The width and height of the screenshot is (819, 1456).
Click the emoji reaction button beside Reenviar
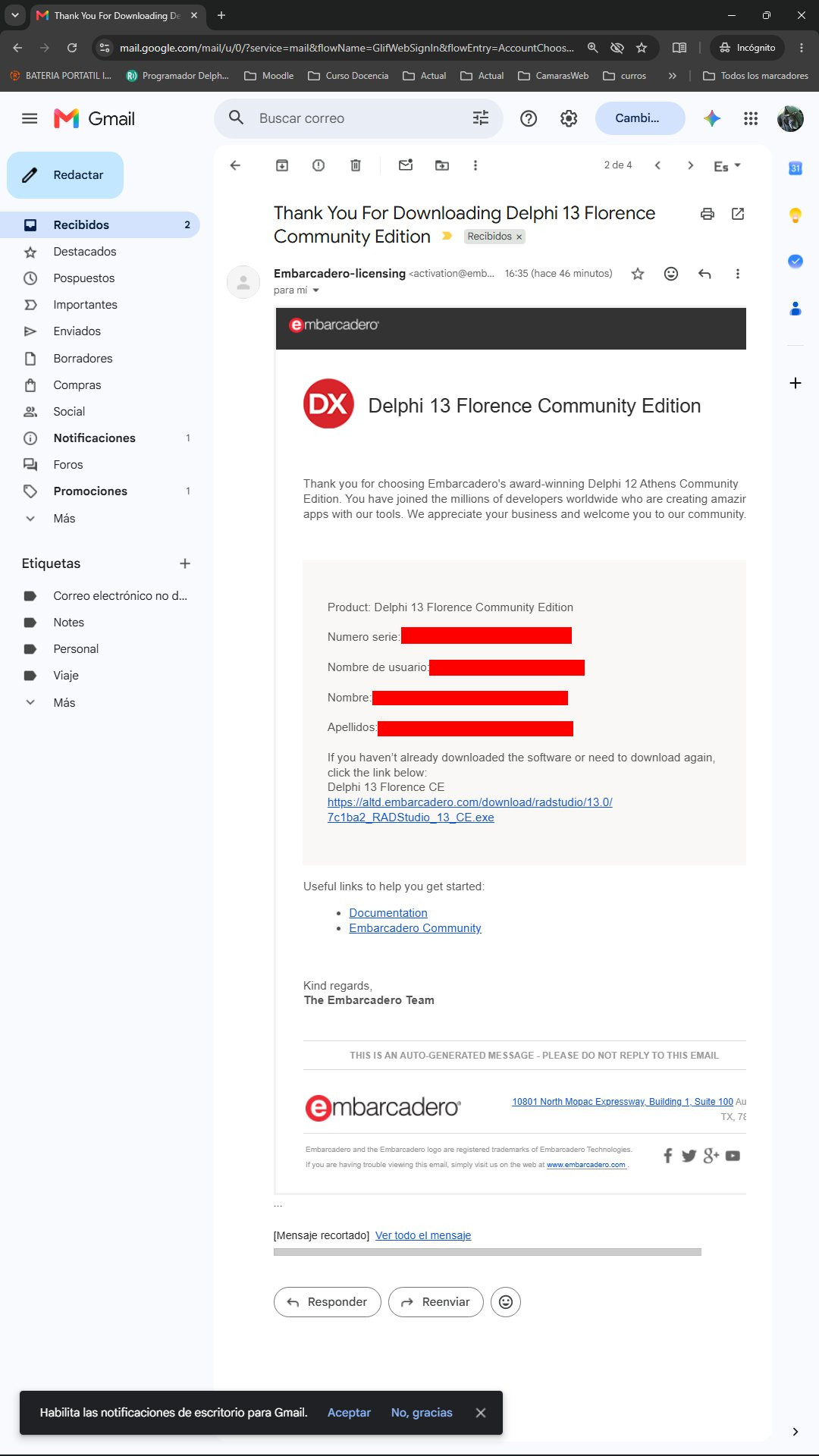(506, 1302)
